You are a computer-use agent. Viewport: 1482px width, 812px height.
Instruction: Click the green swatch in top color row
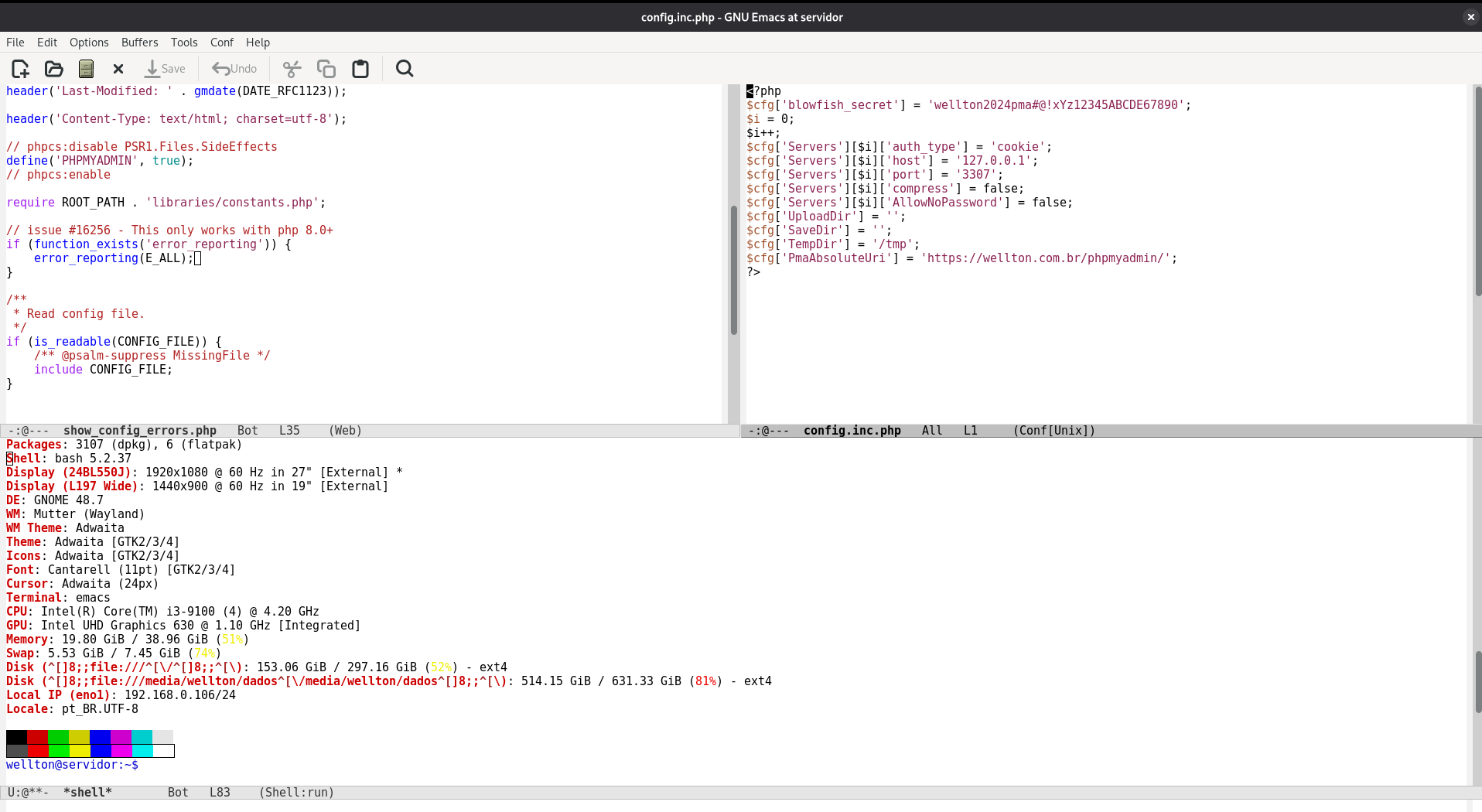coord(58,737)
